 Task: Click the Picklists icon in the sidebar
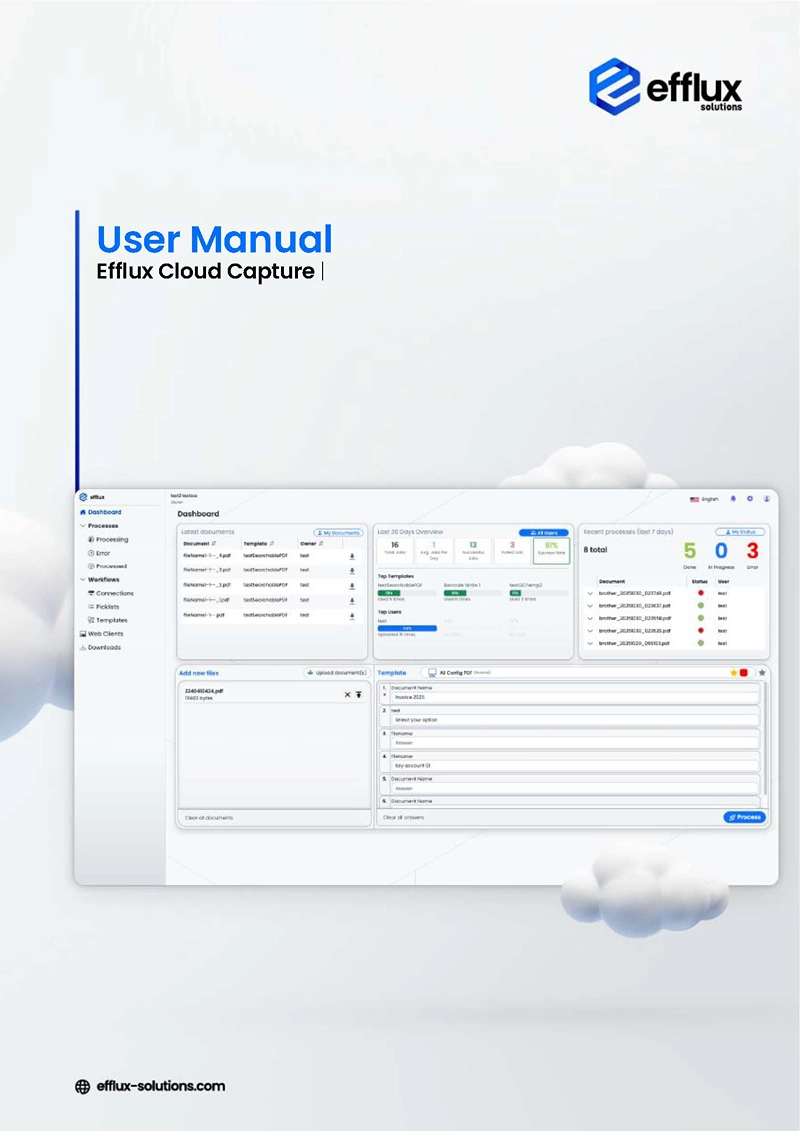tap(91, 606)
